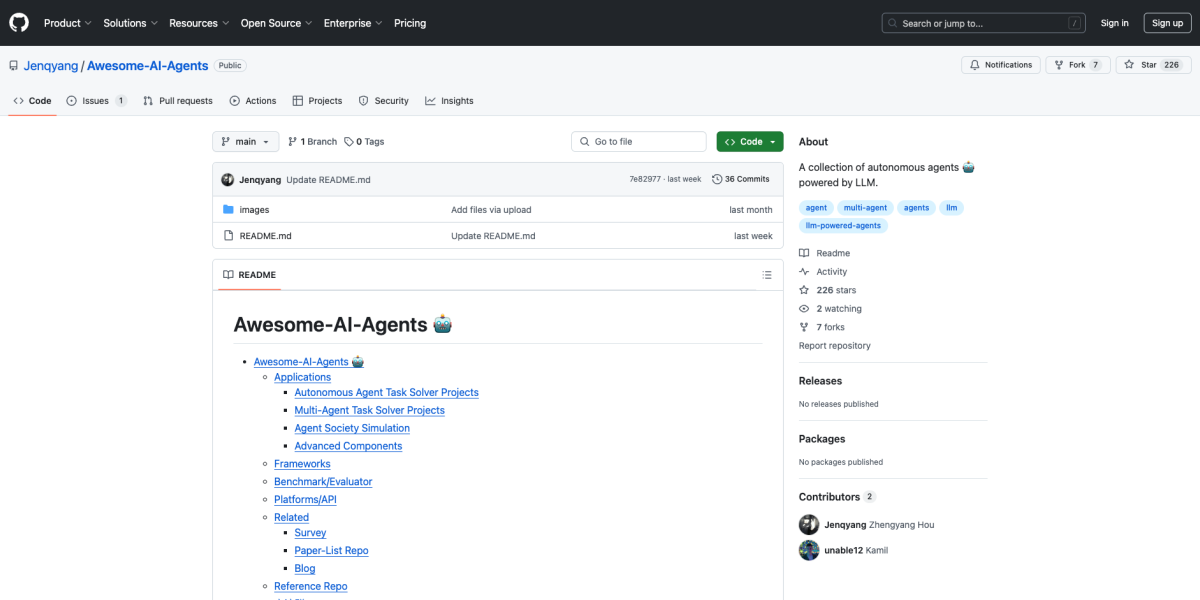
Task: Open the README outline list icon
Action: (x=767, y=275)
